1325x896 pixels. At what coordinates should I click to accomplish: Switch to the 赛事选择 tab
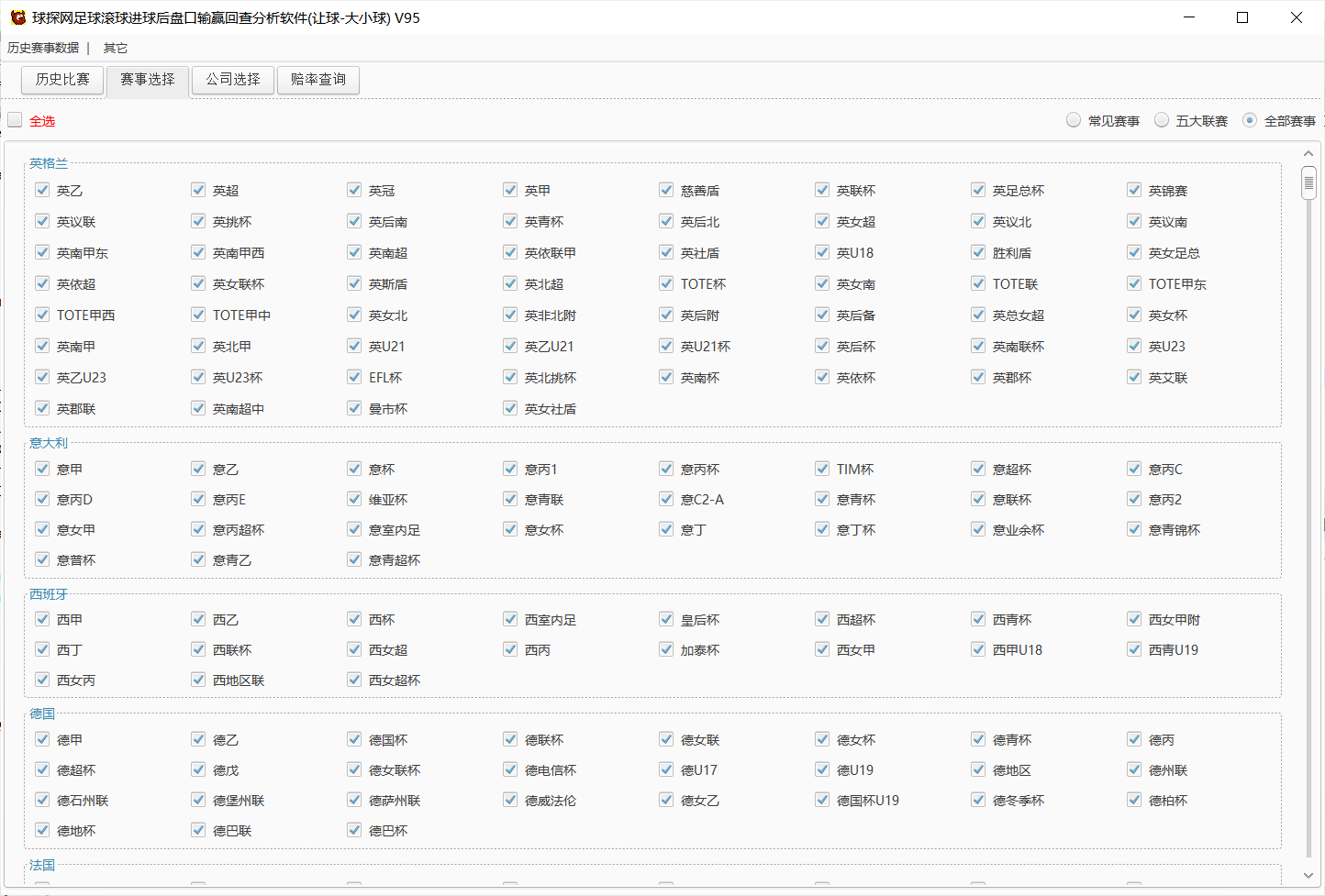148,80
